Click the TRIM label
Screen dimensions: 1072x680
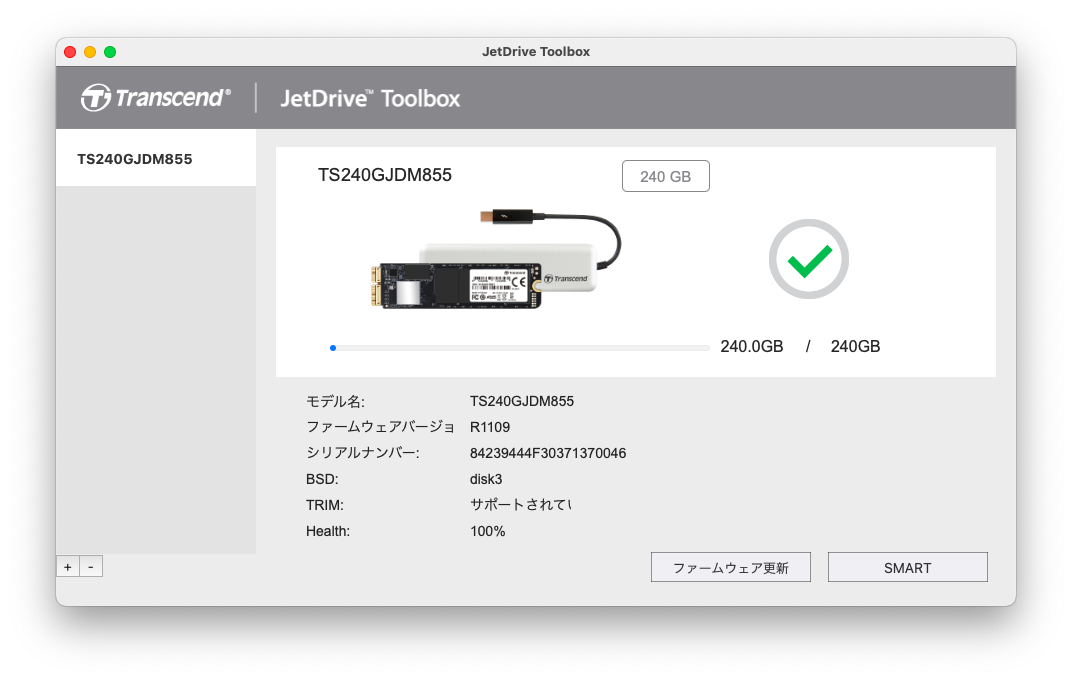pos(325,505)
